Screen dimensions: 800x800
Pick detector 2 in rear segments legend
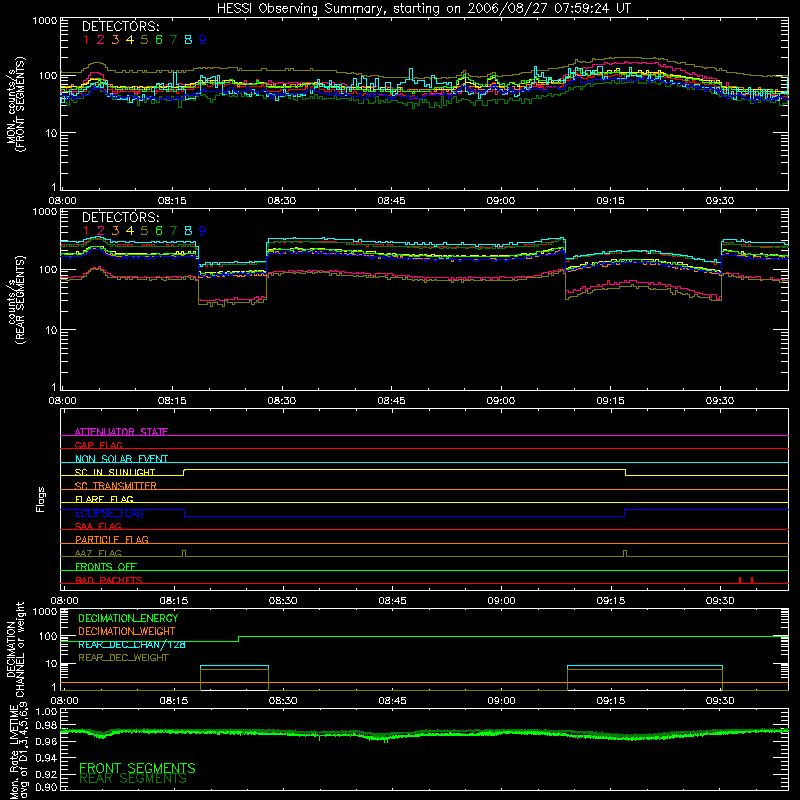[101, 231]
